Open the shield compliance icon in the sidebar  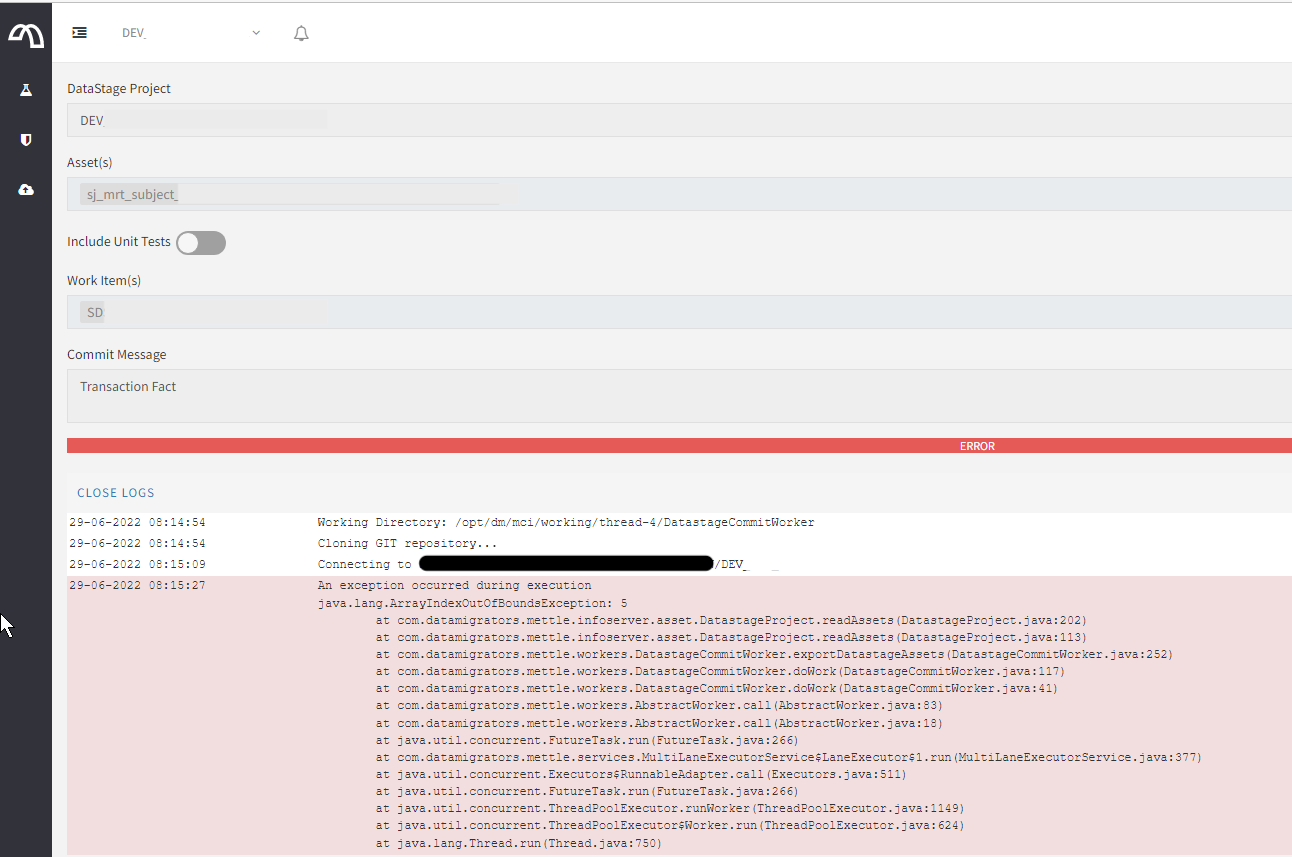[x=25, y=139]
